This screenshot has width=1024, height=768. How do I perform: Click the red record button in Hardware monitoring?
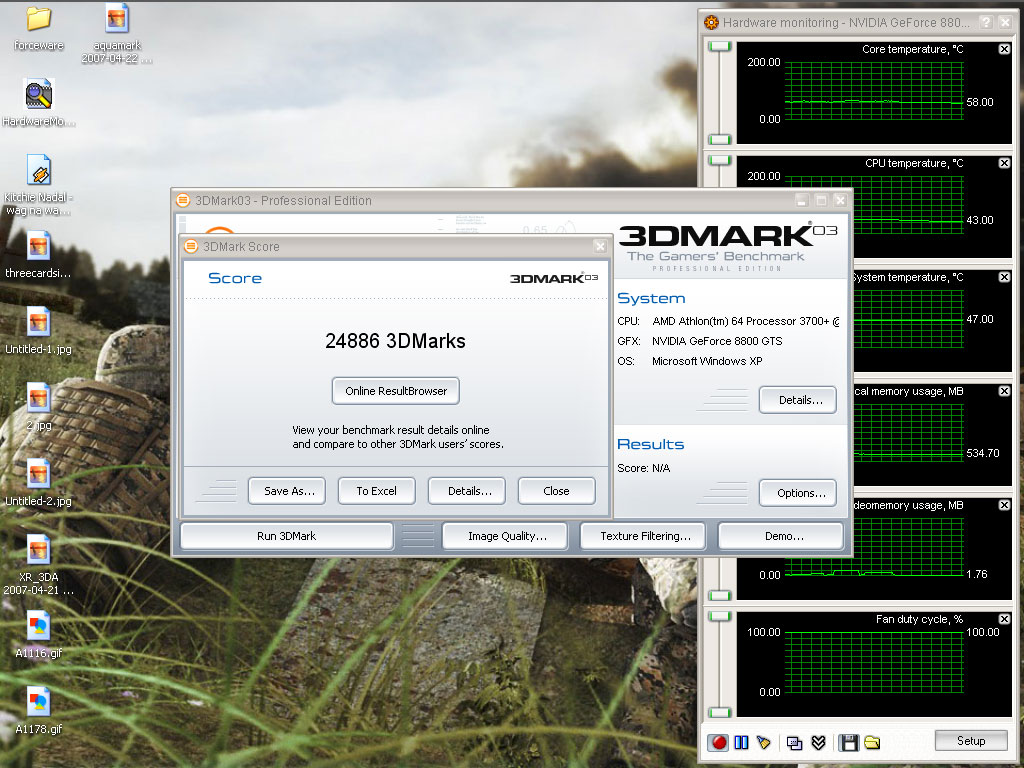pos(718,743)
